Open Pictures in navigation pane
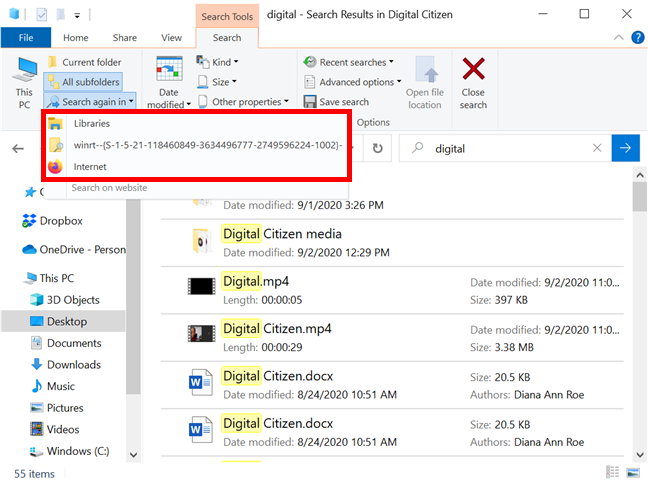Image resolution: width=648 pixels, height=484 pixels. 57,408
